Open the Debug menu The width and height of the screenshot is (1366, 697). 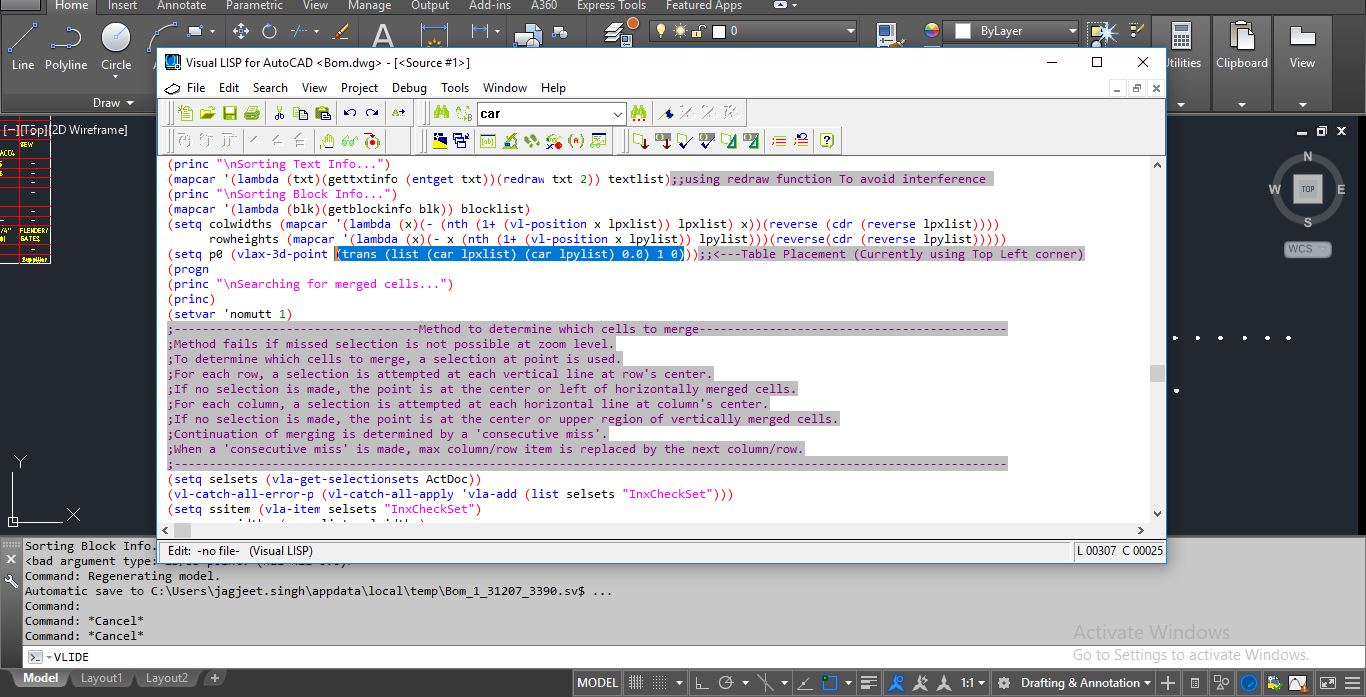click(409, 88)
